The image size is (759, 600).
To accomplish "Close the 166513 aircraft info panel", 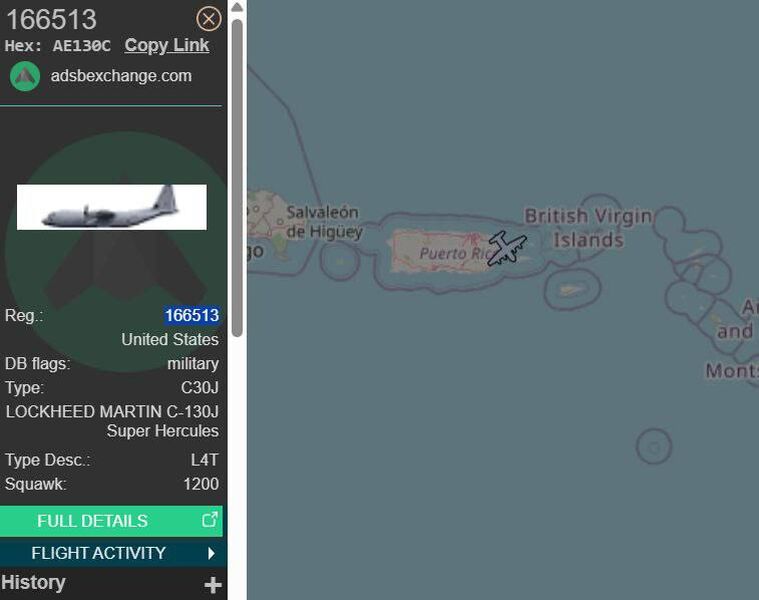I will pos(209,19).
